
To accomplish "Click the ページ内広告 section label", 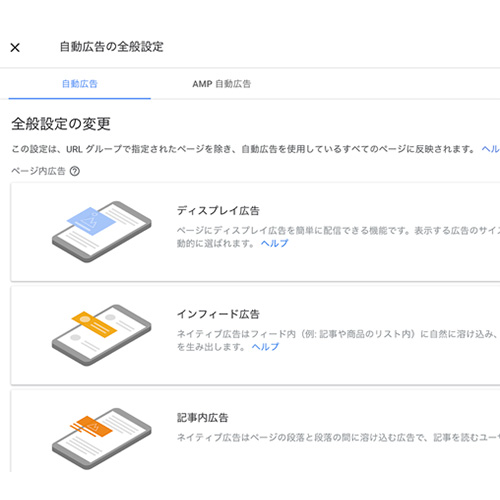I will pyautogui.click(x=38, y=171).
